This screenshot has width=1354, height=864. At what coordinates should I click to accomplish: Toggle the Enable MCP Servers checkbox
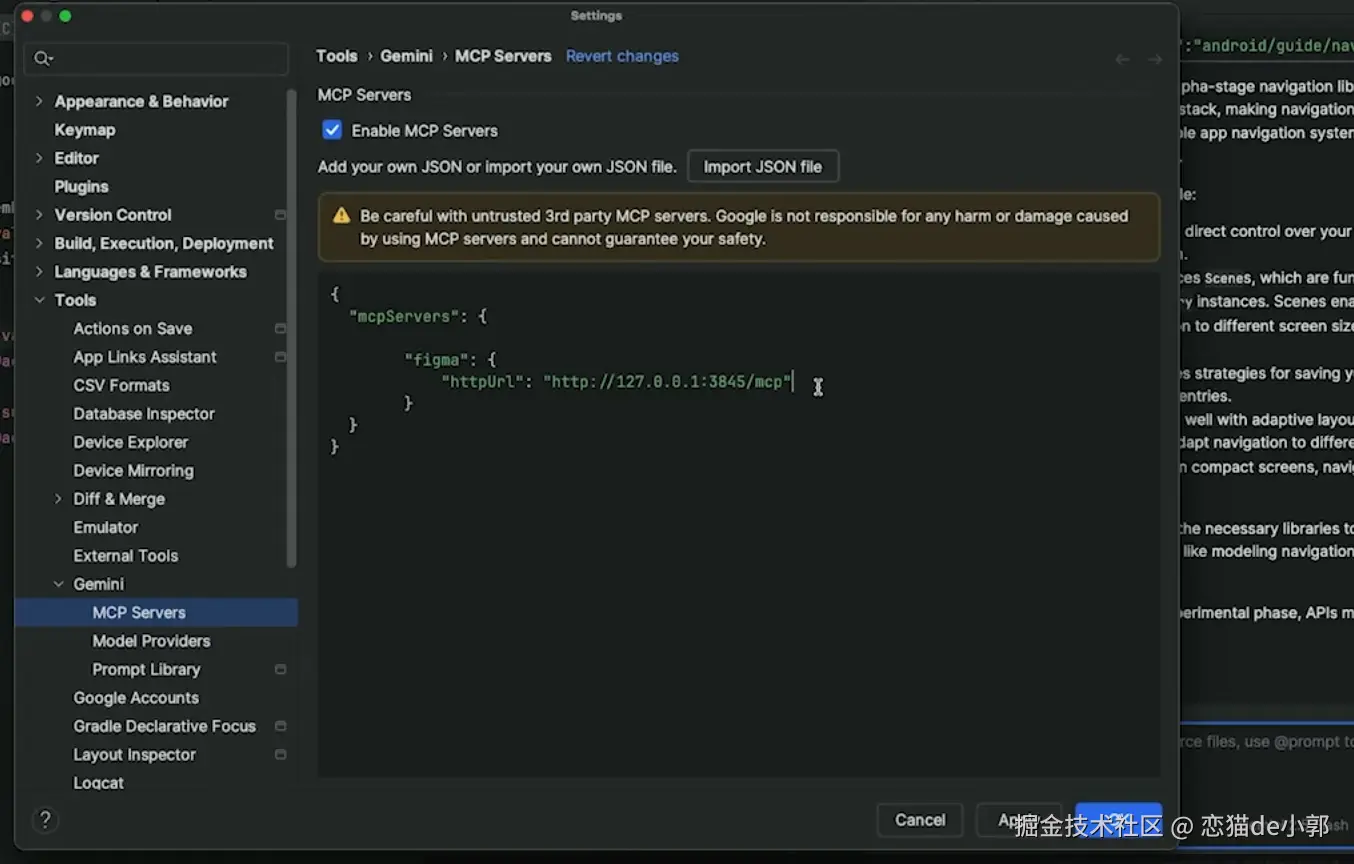click(x=332, y=130)
